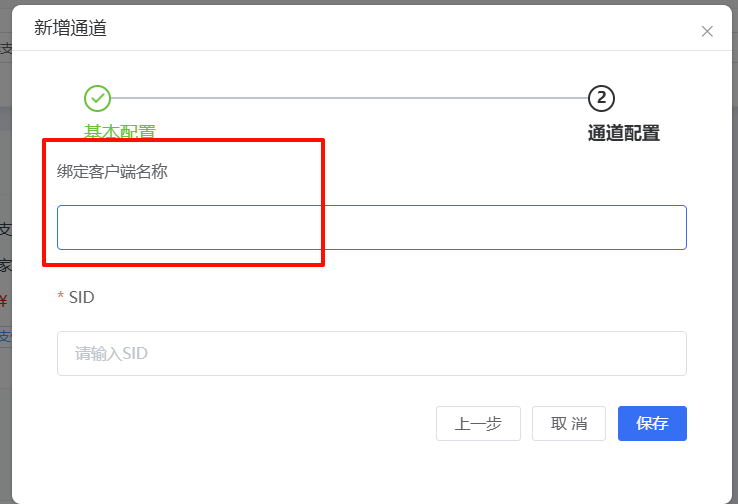
Task: Click the SID field label
Action: [81, 297]
